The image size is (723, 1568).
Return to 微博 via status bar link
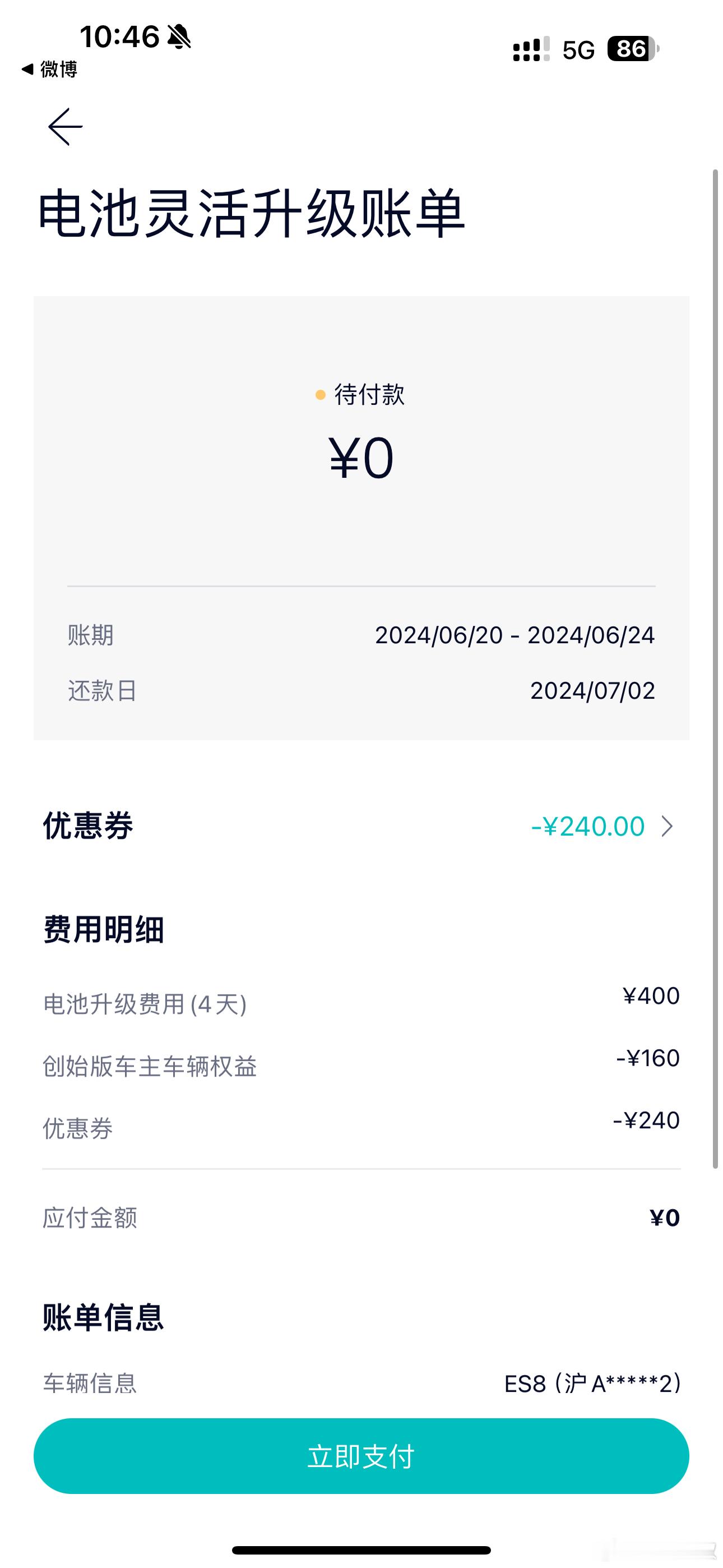tap(49, 70)
